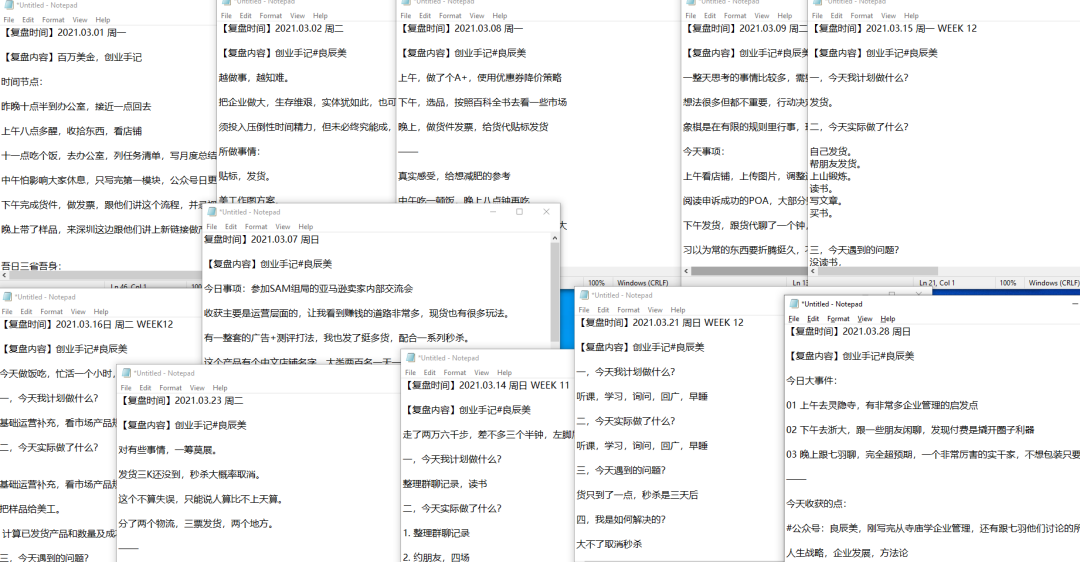Click the line '【复盘时间】2021.03.07 周日'
The image size is (1080, 562).
262,240
